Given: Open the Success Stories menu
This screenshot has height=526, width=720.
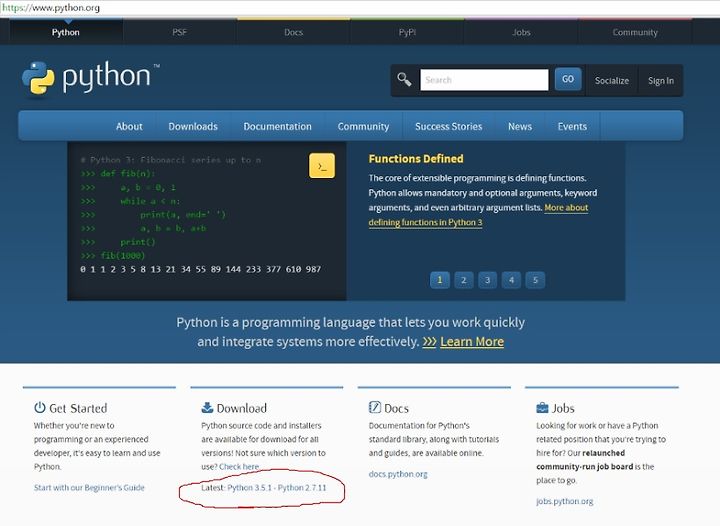Looking at the screenshot, I should 449,126.
